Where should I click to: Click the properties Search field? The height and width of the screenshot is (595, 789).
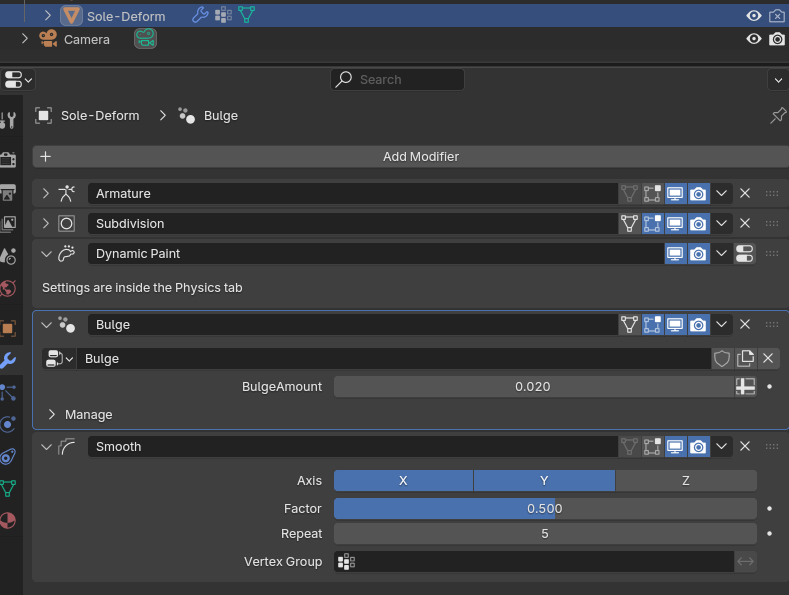coord(398,80)
